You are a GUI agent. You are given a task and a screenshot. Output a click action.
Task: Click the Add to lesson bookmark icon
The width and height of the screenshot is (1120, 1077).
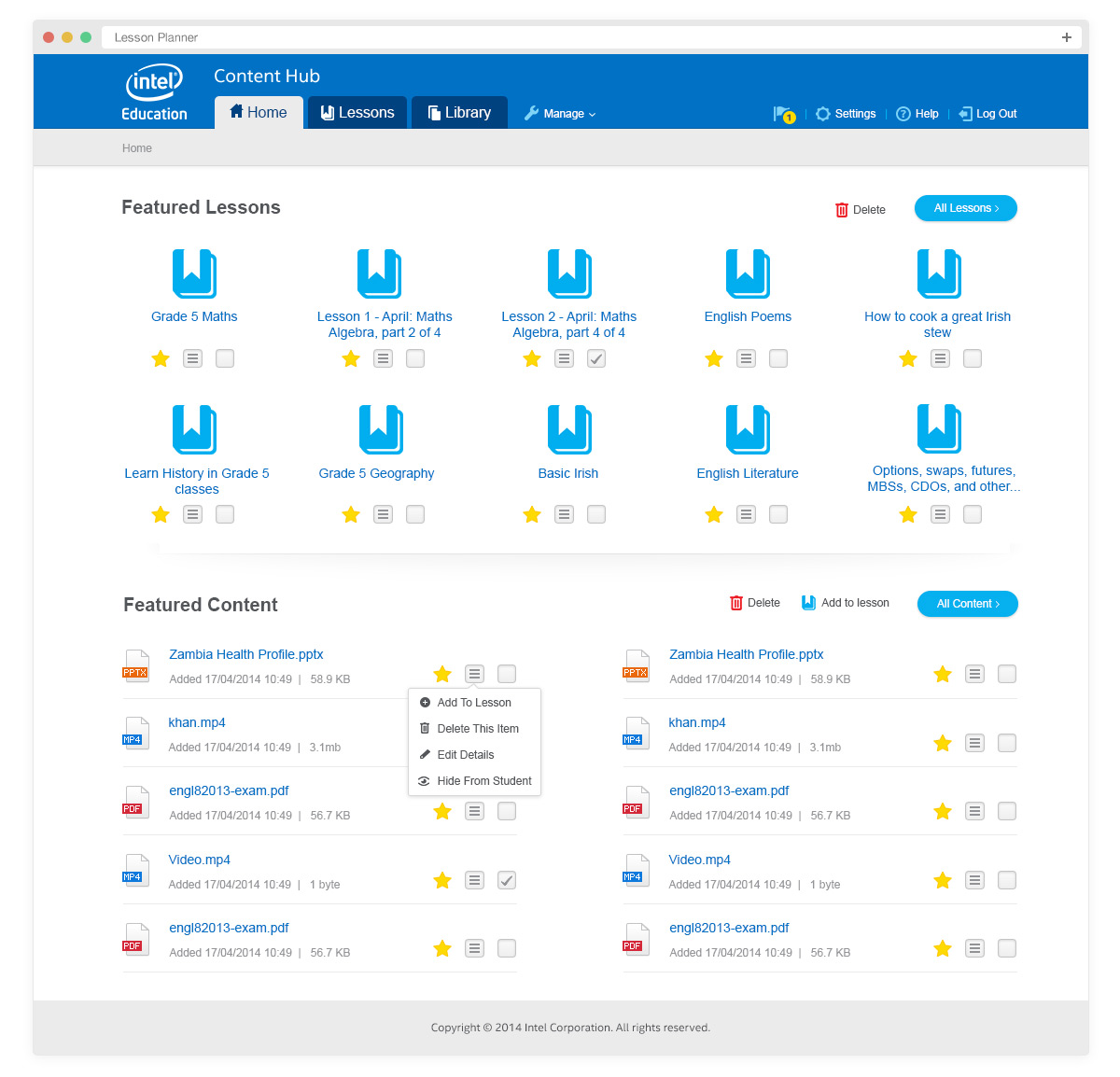click(806, 602)
